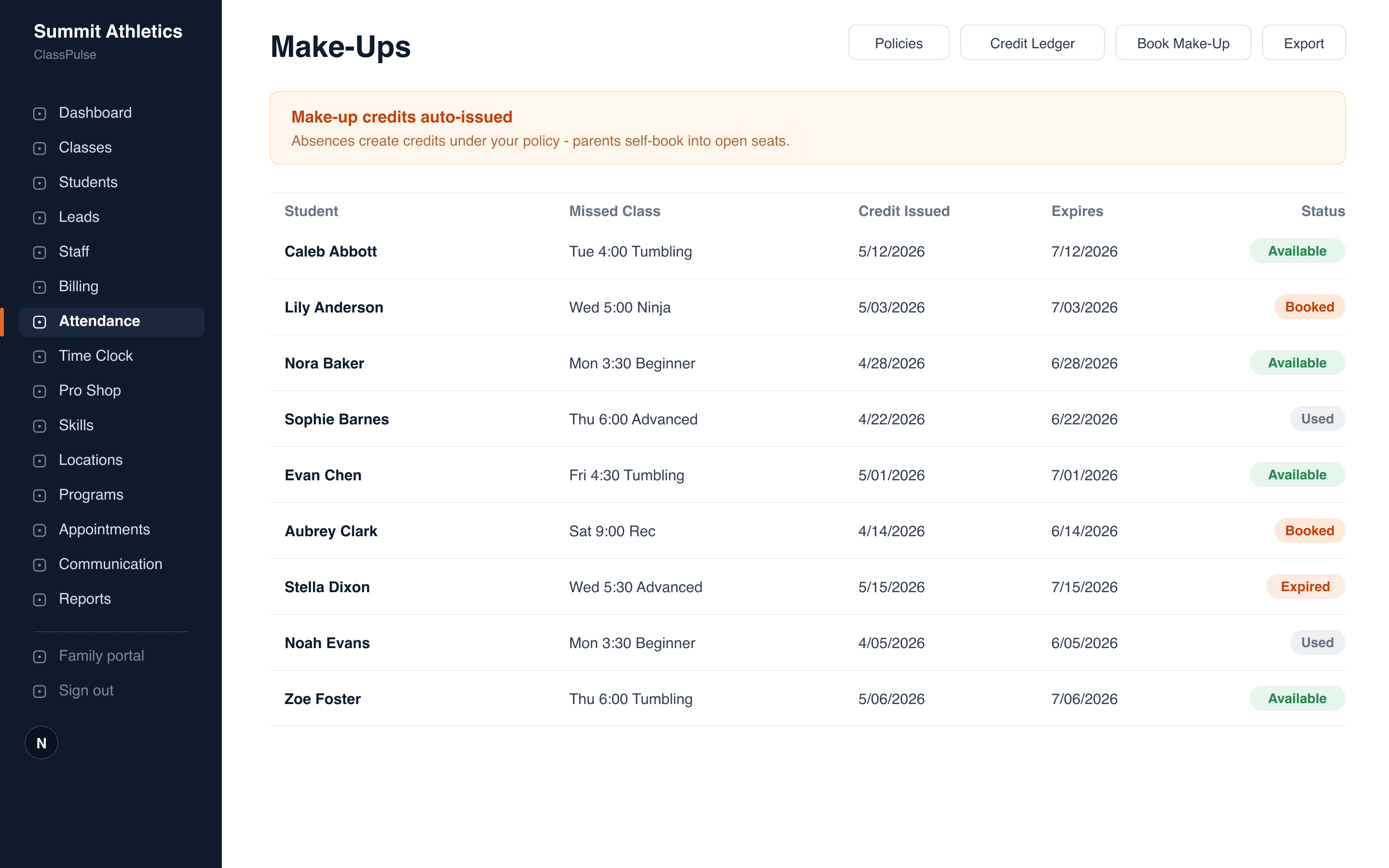Click Aubrey Clark's Booked status badge
The width and height of the screenshot is (1389, 868).
1309,530
